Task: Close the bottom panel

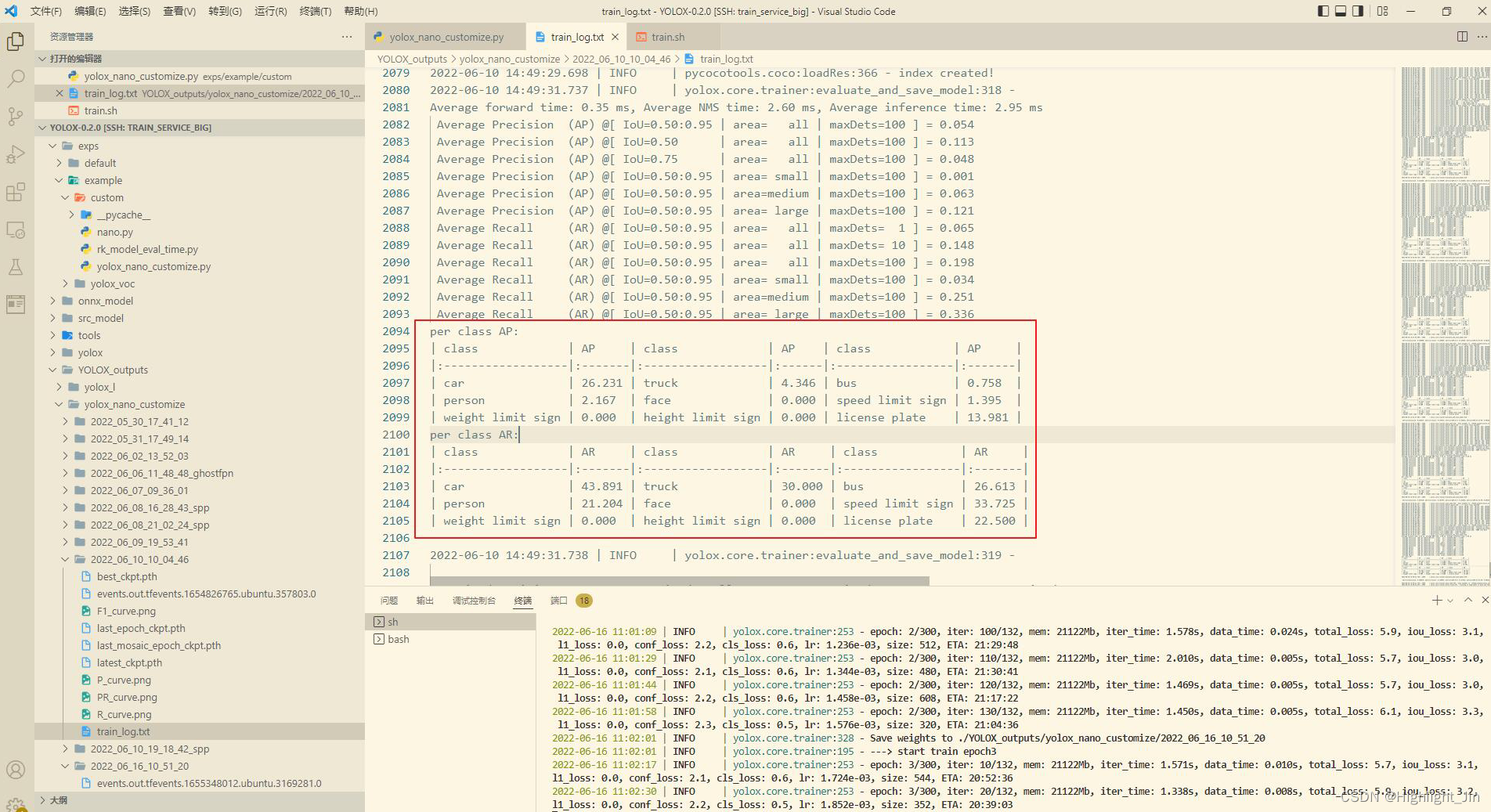Action: (1485, 600)
